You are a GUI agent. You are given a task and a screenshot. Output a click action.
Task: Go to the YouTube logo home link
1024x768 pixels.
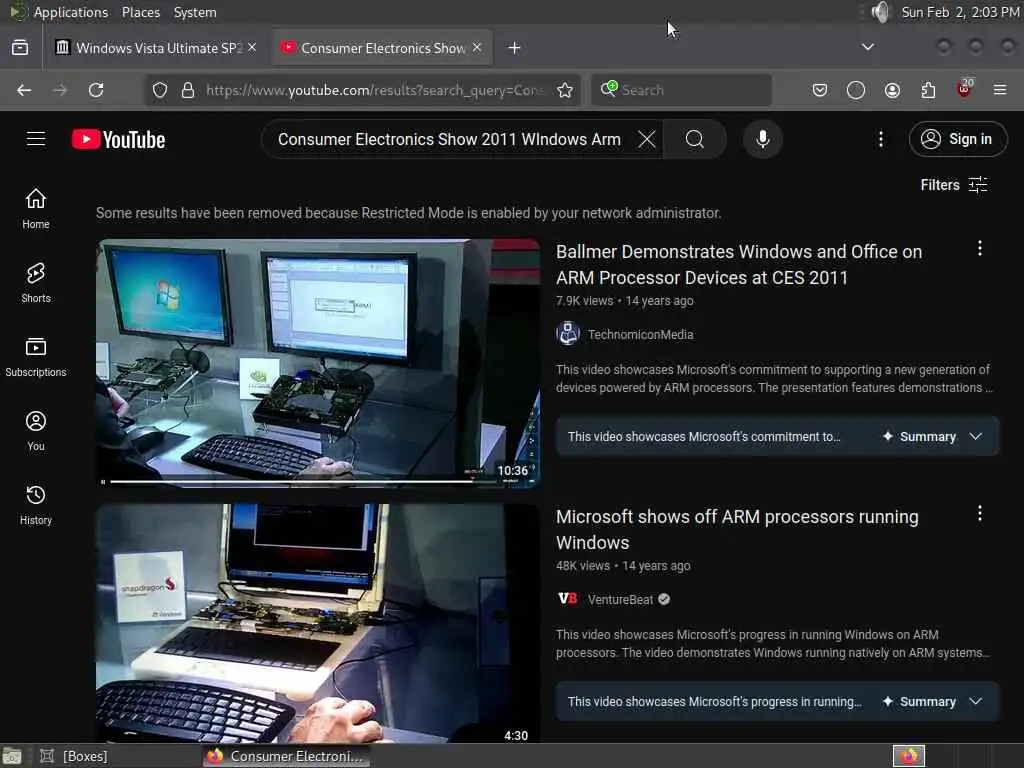click(118, 139)
